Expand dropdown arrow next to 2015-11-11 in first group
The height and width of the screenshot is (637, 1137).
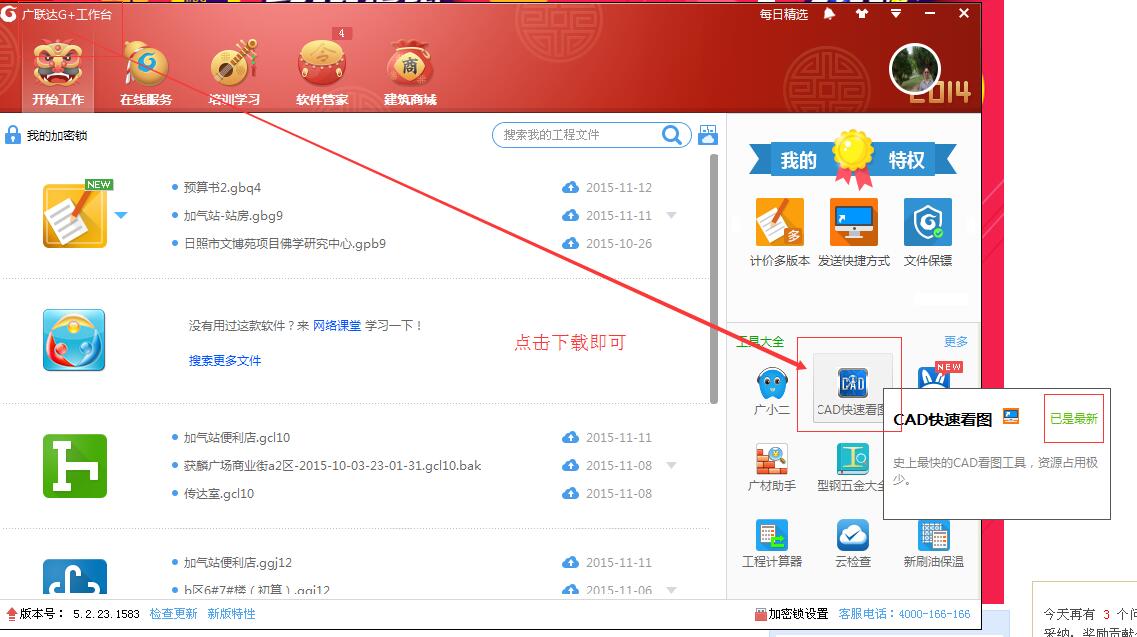tap(671, 215)
